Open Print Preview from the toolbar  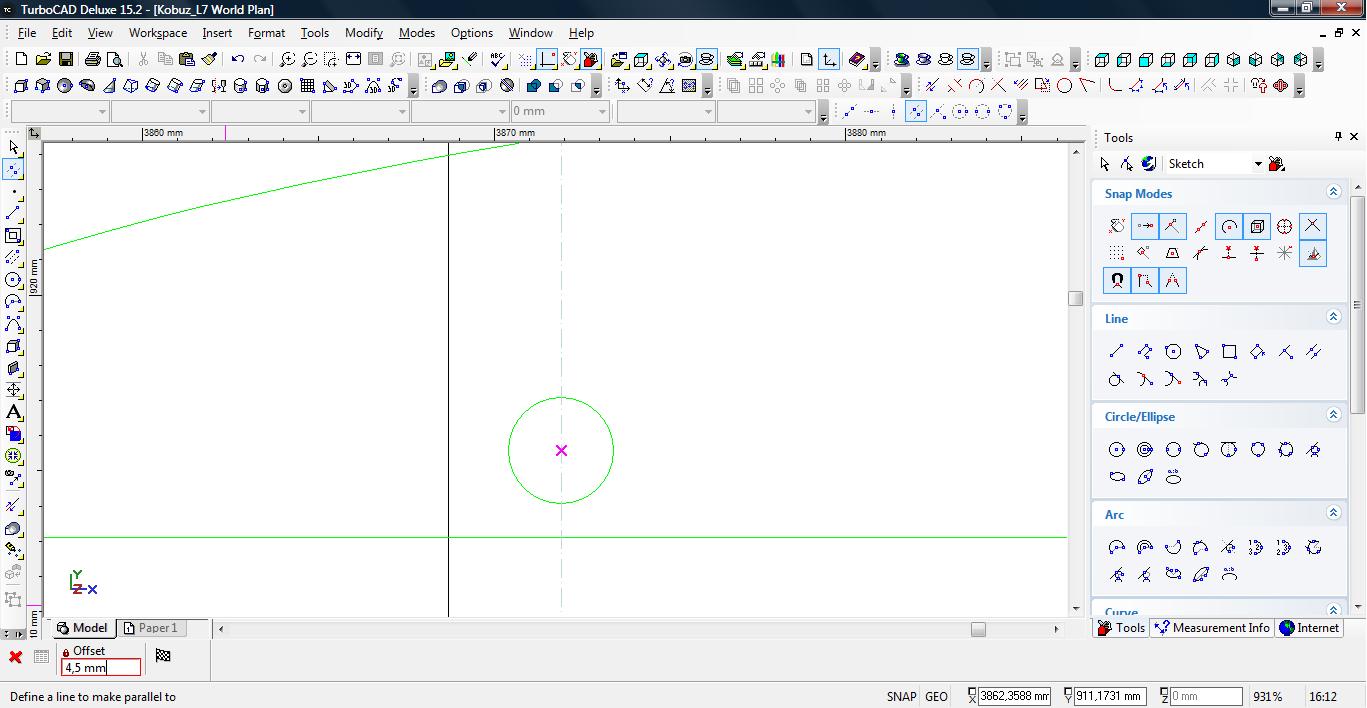115,60
